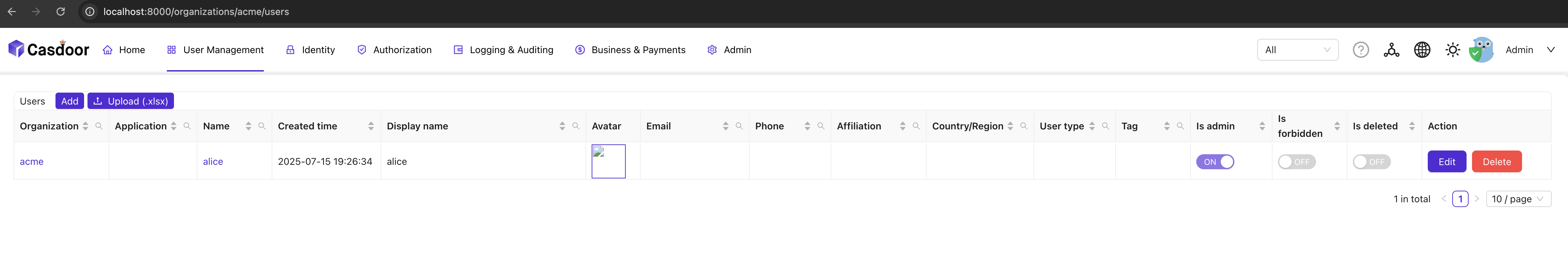Turn off Is admin for alice

coord(1214,162)
